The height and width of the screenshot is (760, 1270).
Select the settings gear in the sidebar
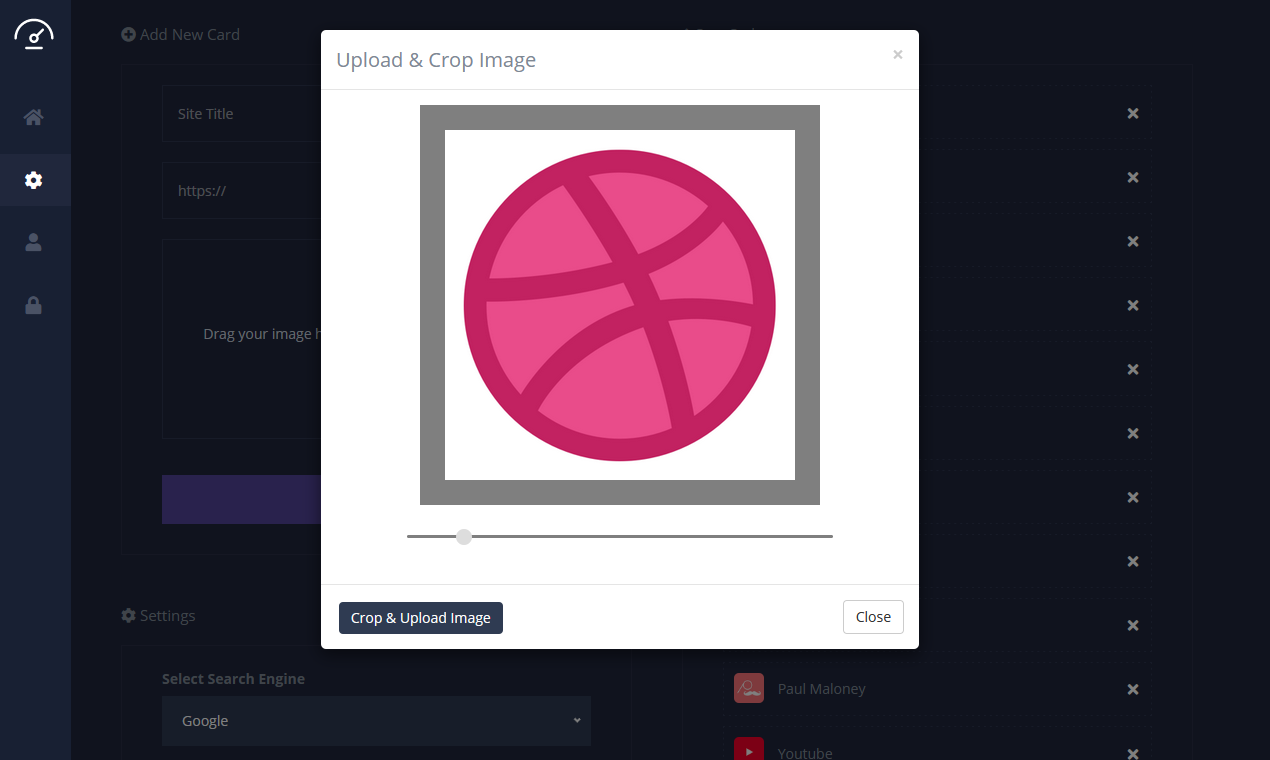(34, 180)
